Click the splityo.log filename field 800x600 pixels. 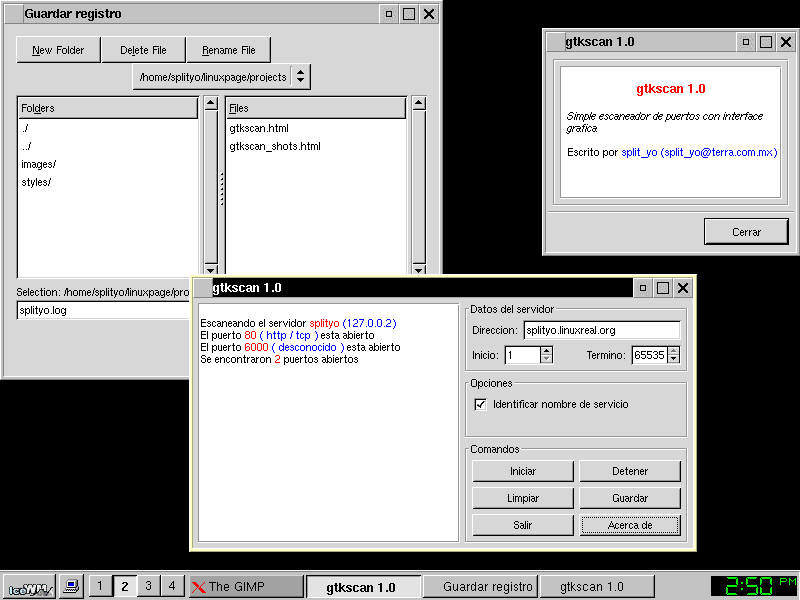pyautogui.click(x=104, y=310)
